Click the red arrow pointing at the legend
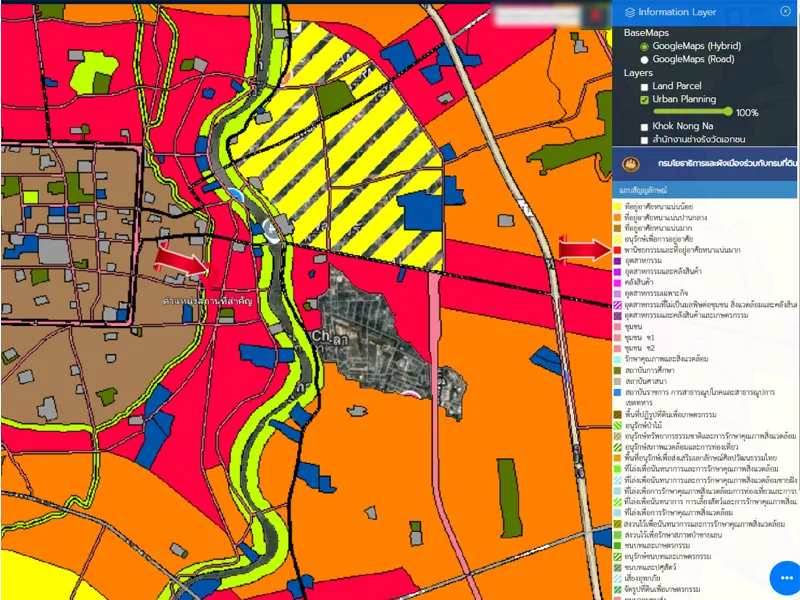 point(582,249)
